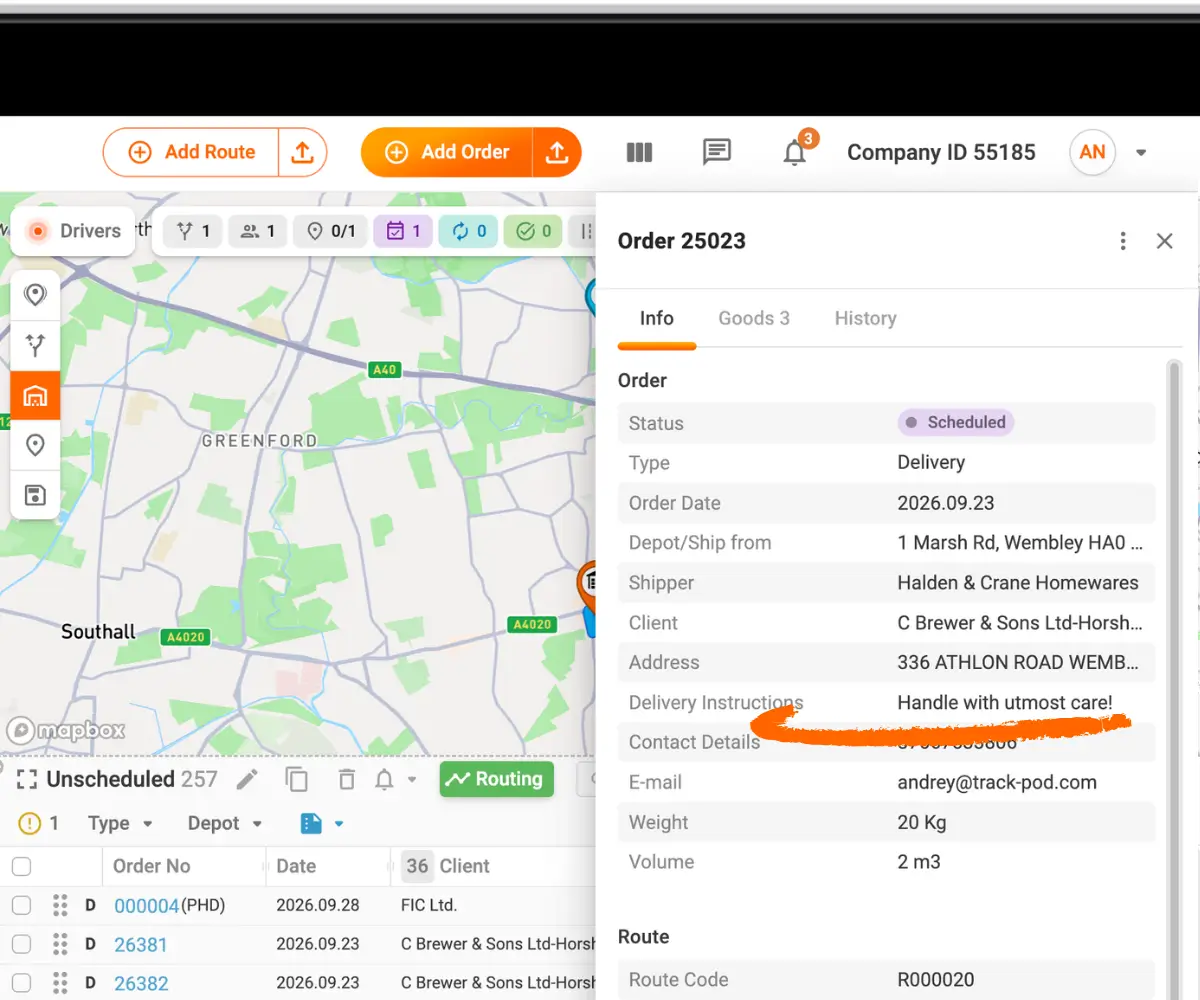The image size is (1200, 1000).
Task: Click the save disk icon on map toolbar
Action: coord(35,495)
